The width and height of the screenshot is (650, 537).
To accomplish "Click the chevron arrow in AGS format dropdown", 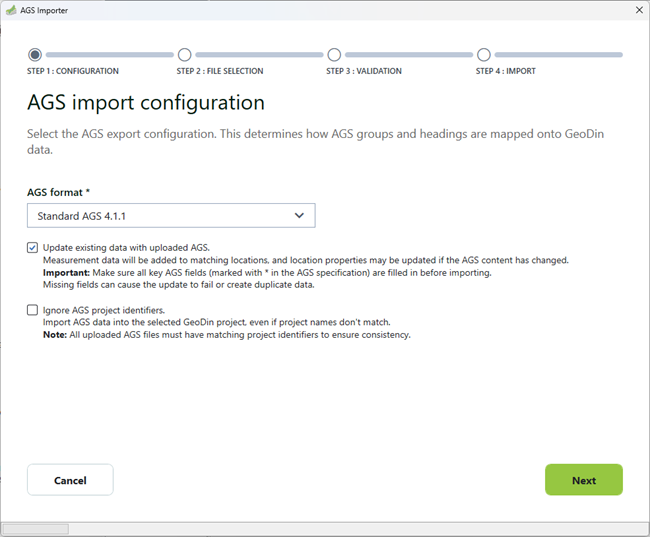I will click(299, 215).
